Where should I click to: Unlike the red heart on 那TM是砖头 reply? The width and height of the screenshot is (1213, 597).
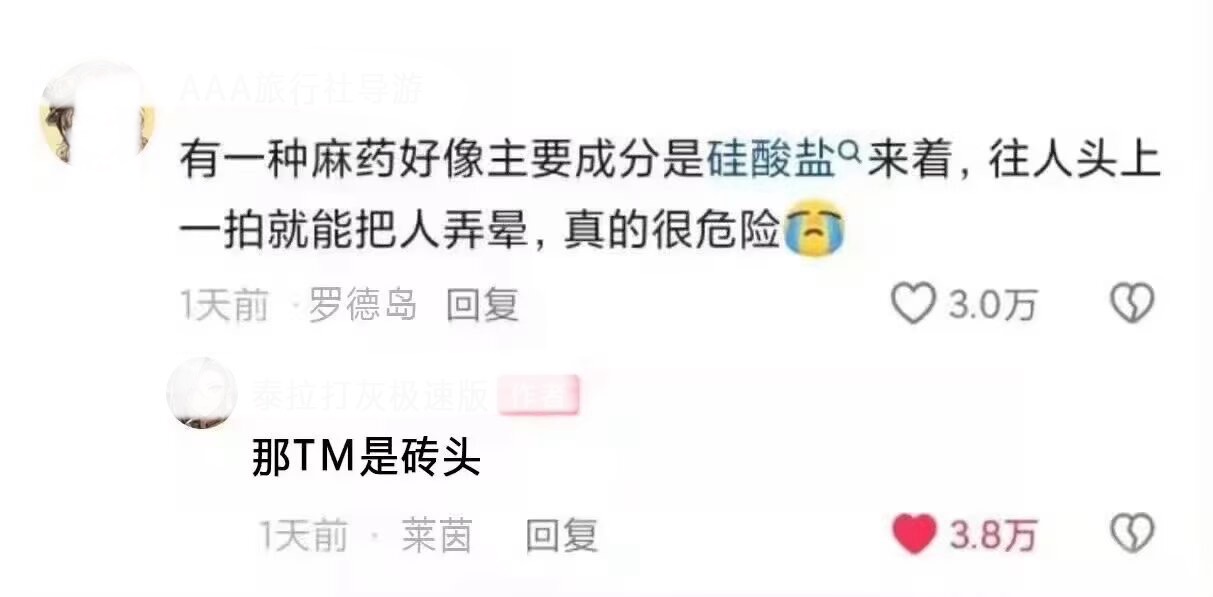pyautogui.click(x=913, y=535)
